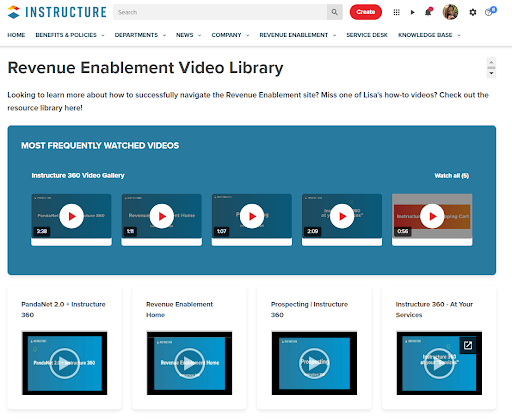Play Instructure 360 At Your Services video
The image size is (512, 419).
(439, 363)
